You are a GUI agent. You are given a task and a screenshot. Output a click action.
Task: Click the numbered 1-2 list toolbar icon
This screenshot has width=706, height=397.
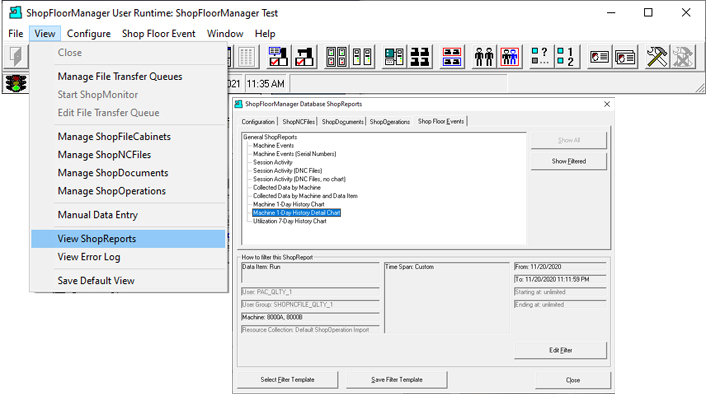click(566, 57)
